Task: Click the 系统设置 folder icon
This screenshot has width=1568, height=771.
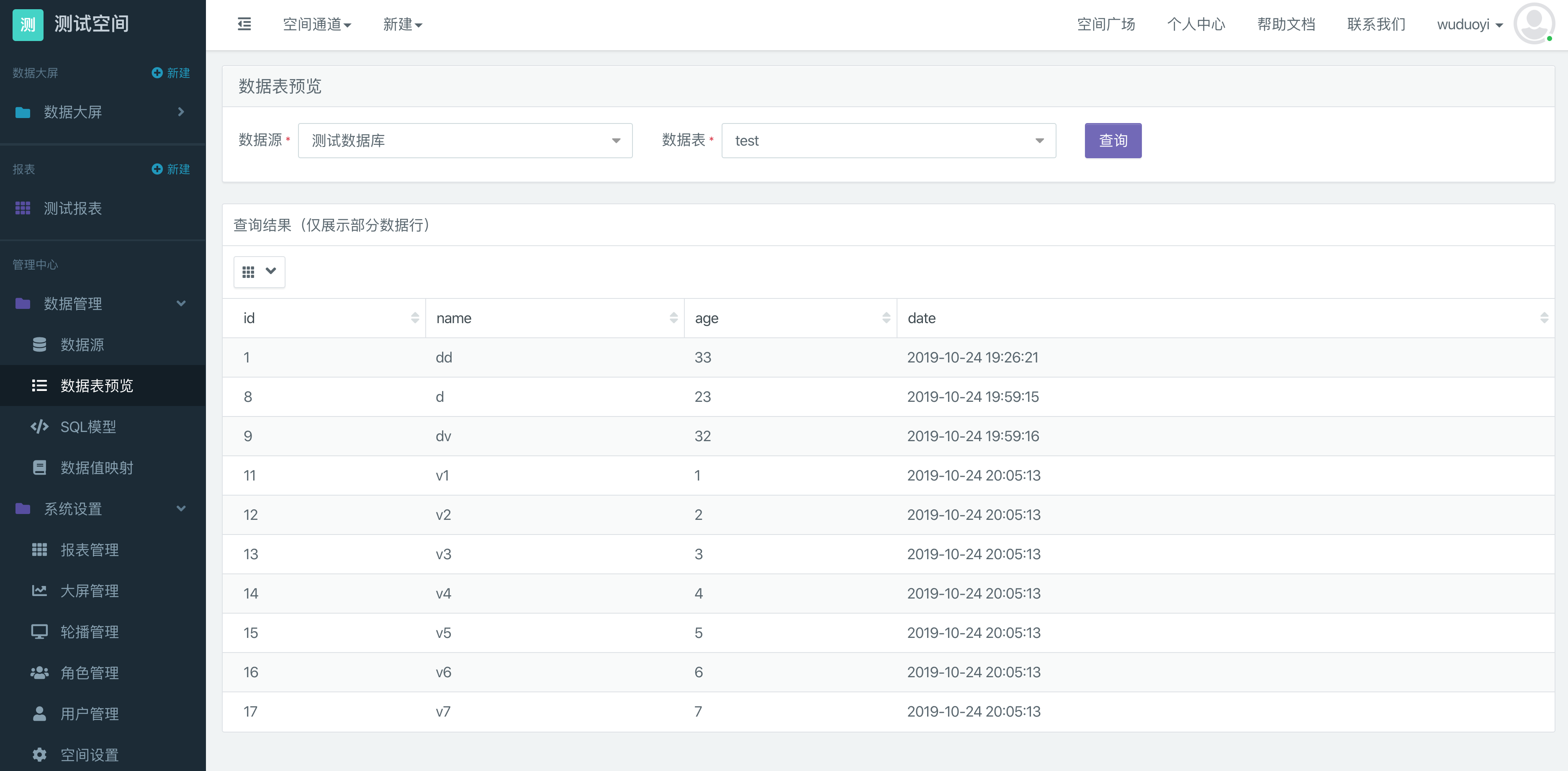Action: (x=23, y=508)
